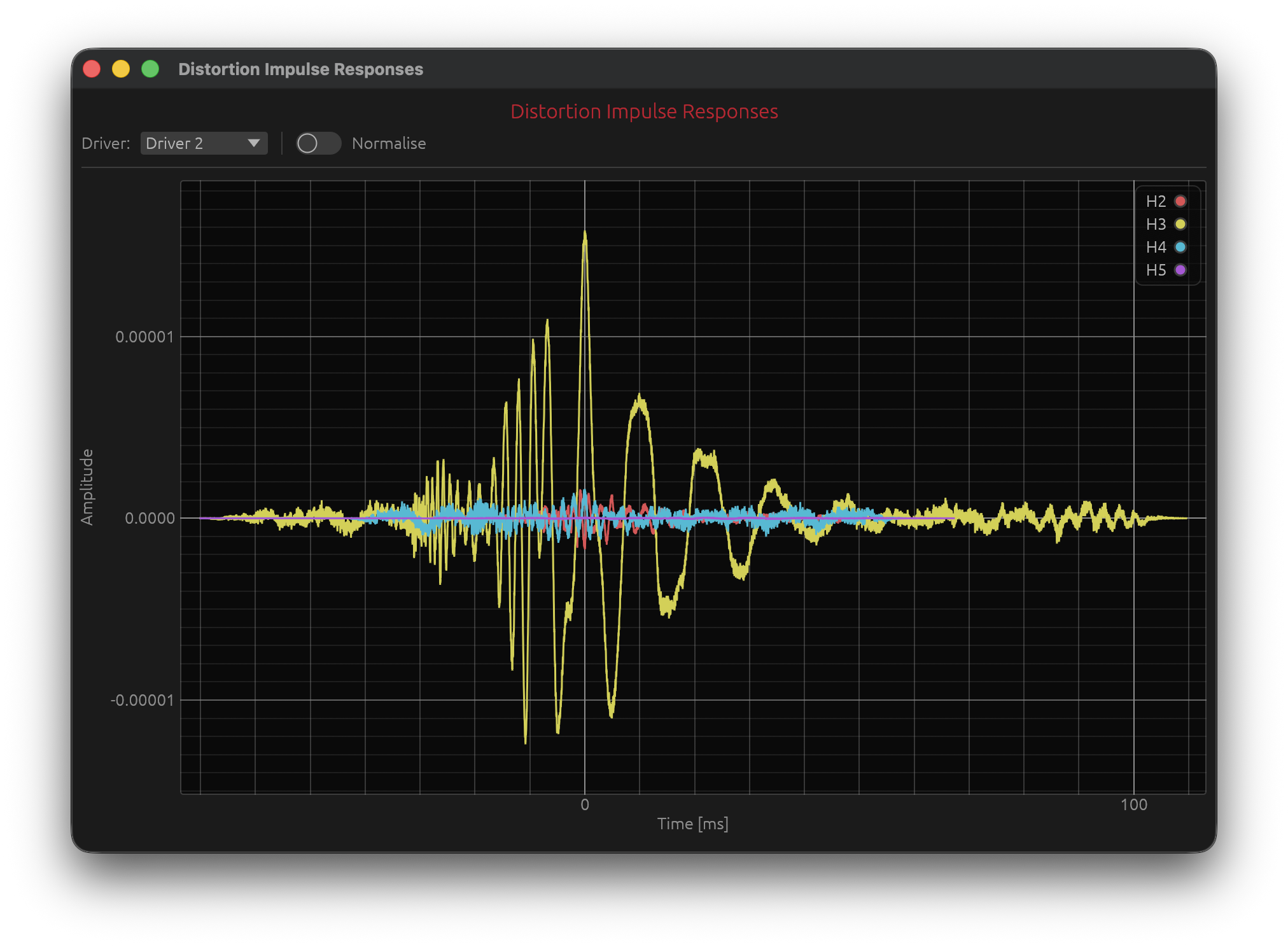This screenshot has height=947, width=1288.
Task: Click the H2 legend label
Action: 1156,201
